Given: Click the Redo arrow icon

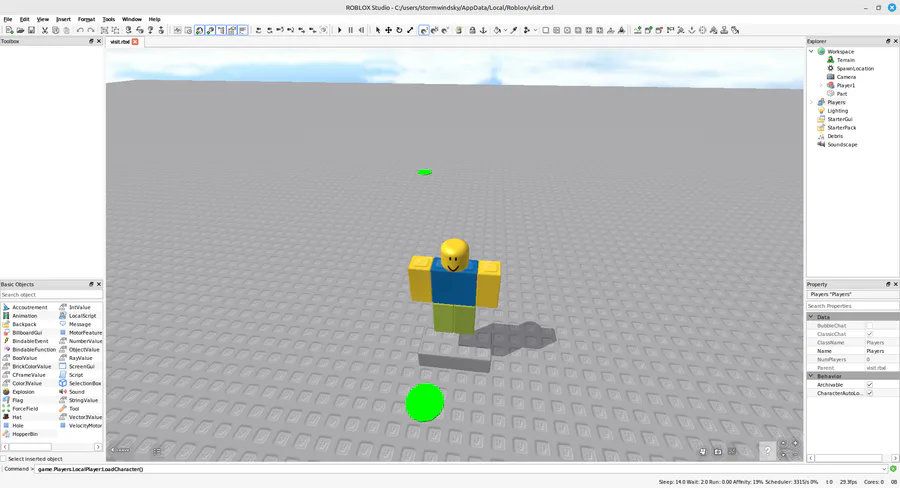Looking at the screenshot, I should pyautogui.click(x=91, y=30).
